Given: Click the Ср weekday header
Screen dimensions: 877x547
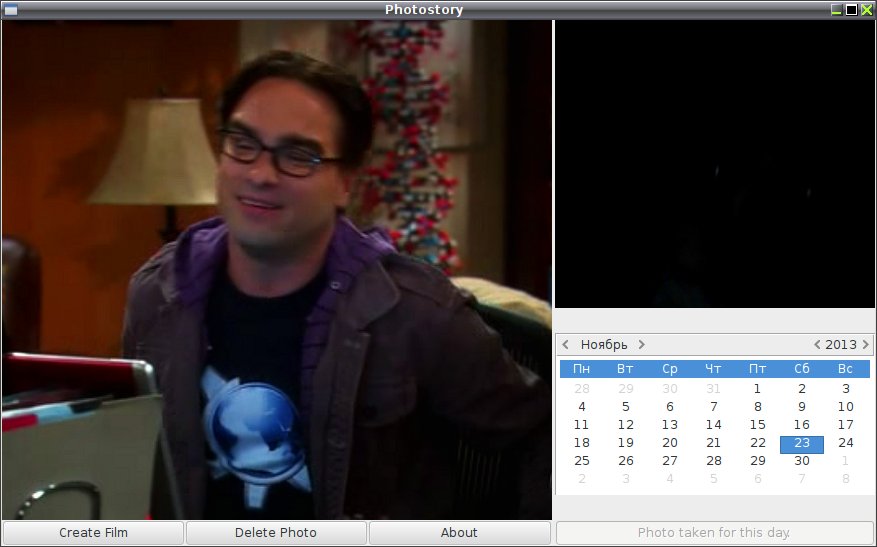Looking at the screenshot, I should click(x=669, y=369).
